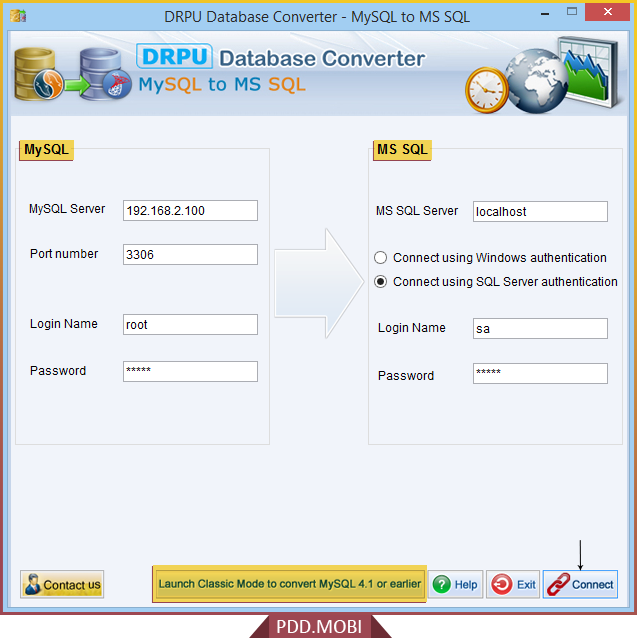
Task: Close the Database Converter window
Action: [x=608, y=12]
